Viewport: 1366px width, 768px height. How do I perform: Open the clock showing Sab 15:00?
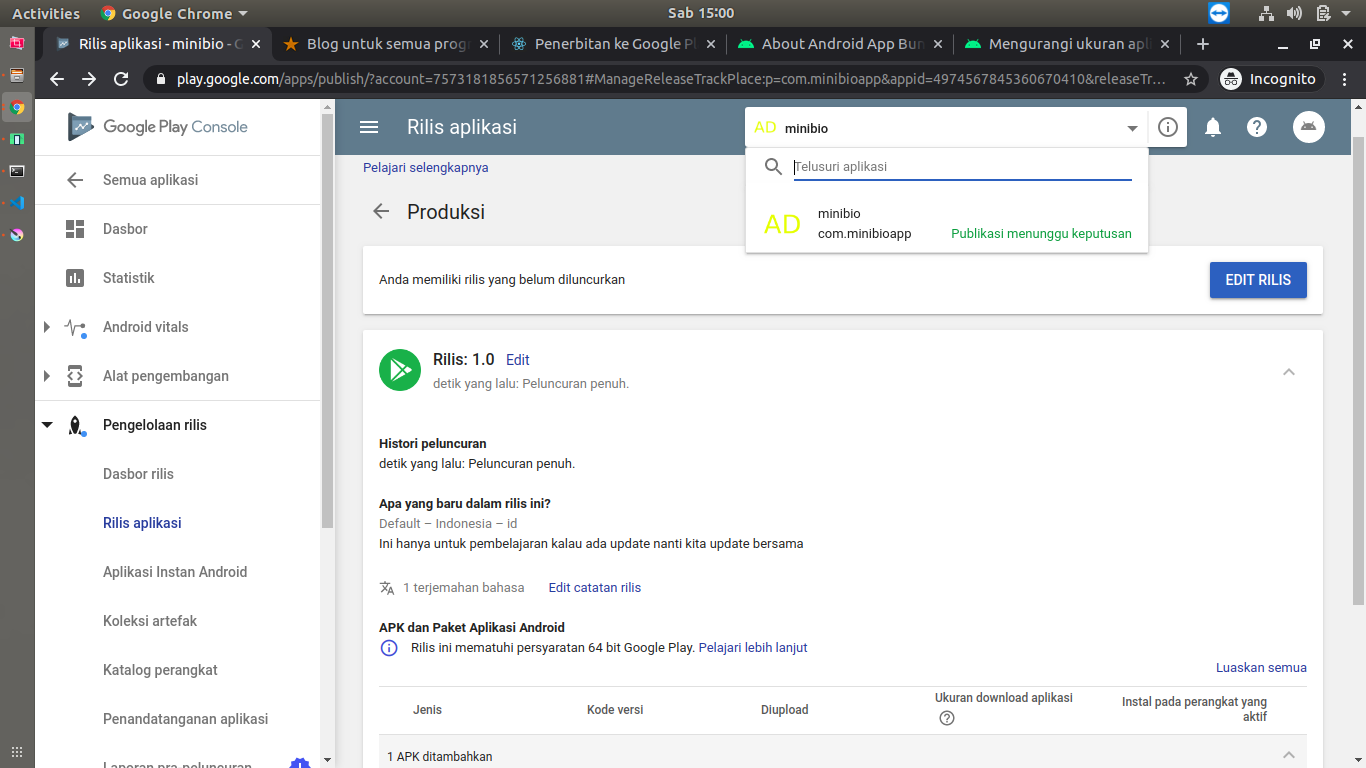[x=701, y=13]
